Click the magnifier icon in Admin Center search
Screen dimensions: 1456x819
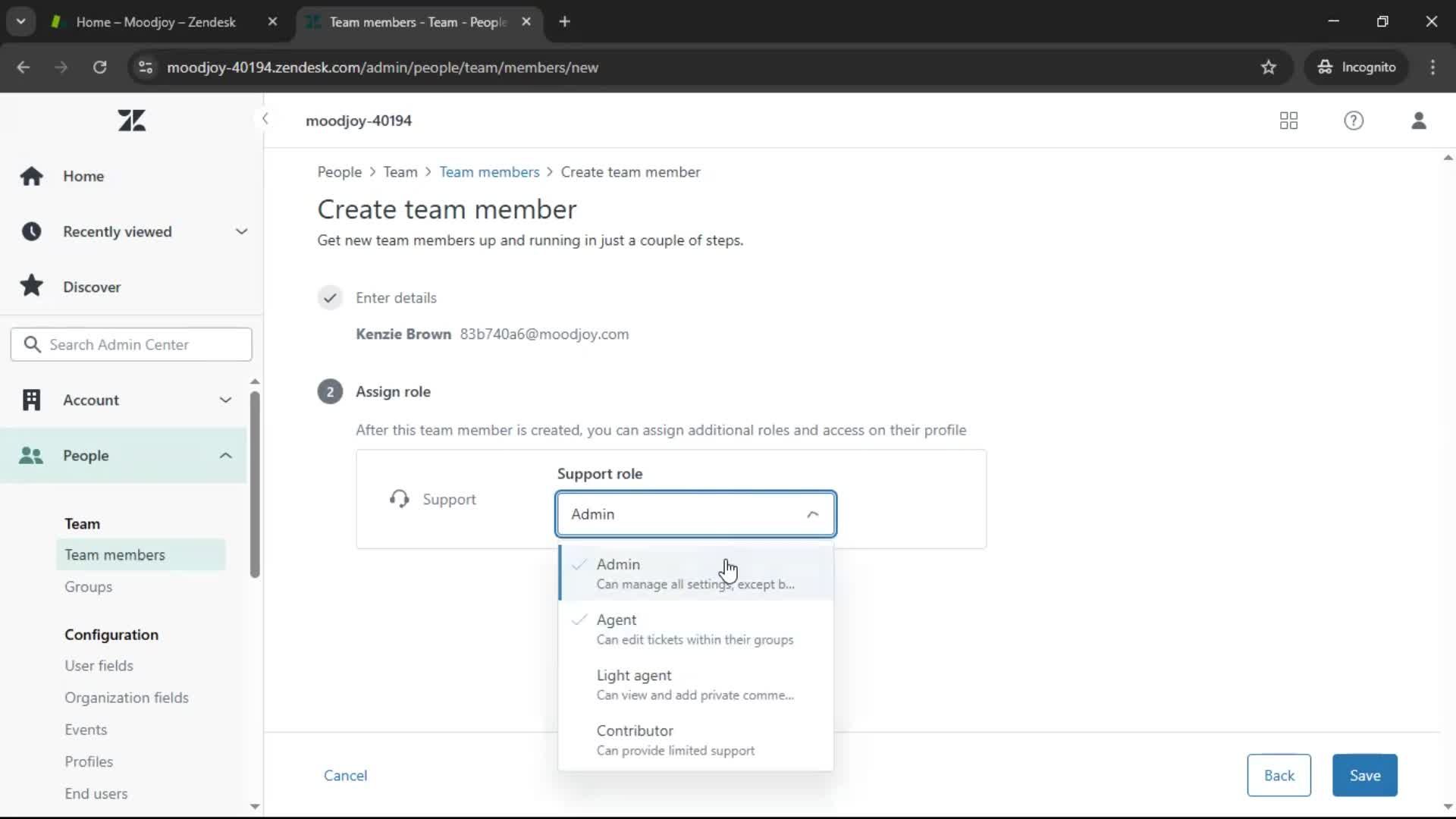(x=32, y=344)
